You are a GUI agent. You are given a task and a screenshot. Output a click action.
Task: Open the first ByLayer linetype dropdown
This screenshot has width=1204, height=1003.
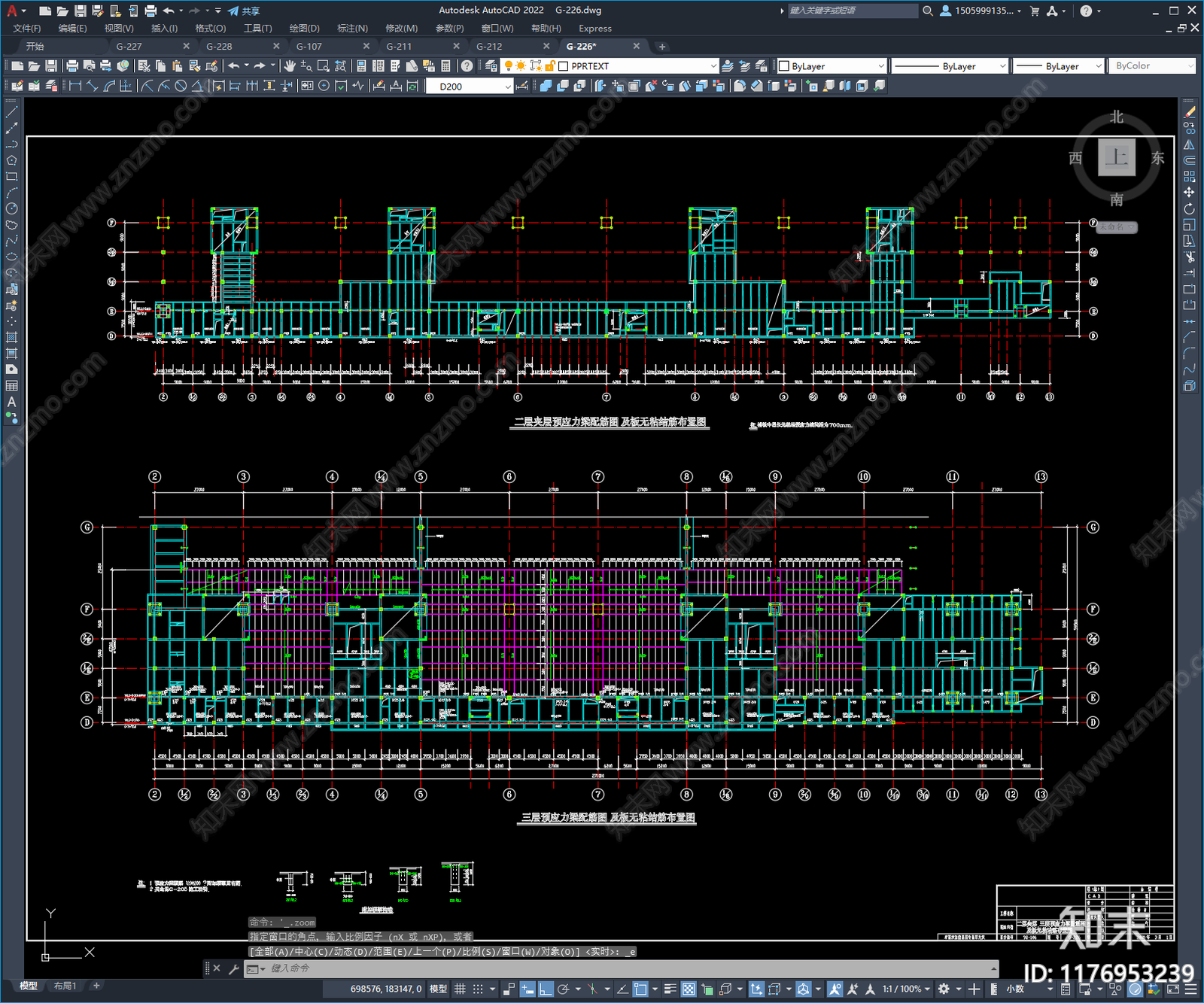coord(950,66)
